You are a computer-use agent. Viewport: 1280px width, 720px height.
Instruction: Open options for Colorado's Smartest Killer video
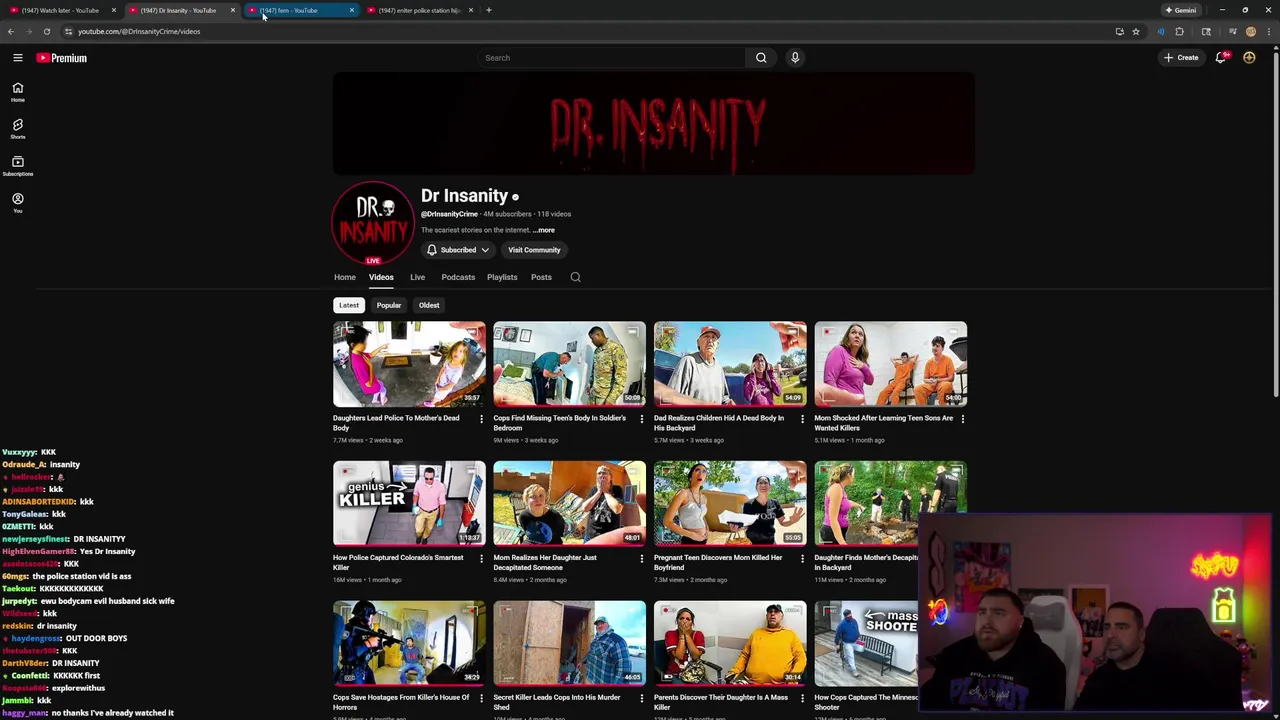(481, 558)
